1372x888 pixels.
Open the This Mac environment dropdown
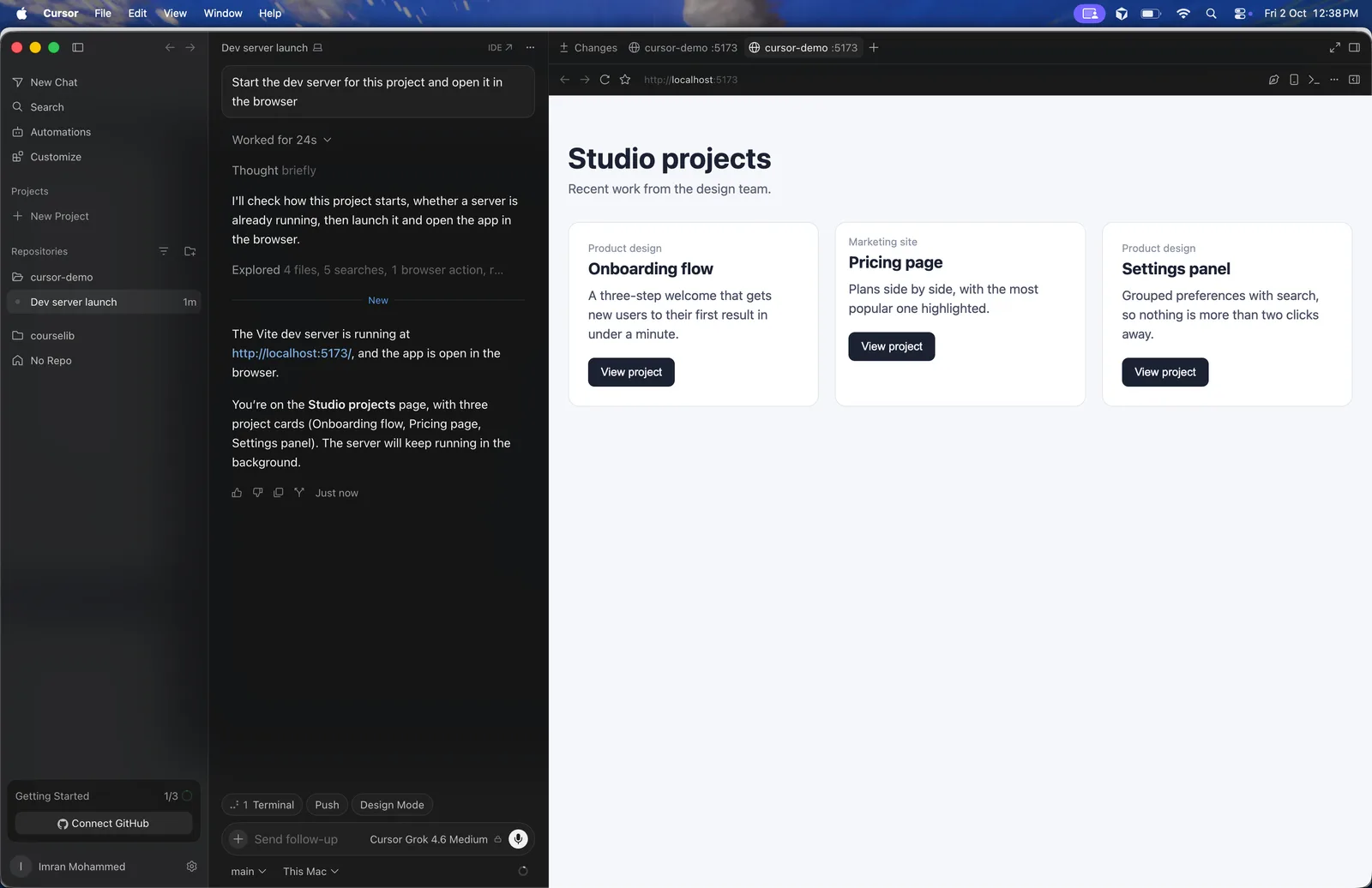pos(310,872)
